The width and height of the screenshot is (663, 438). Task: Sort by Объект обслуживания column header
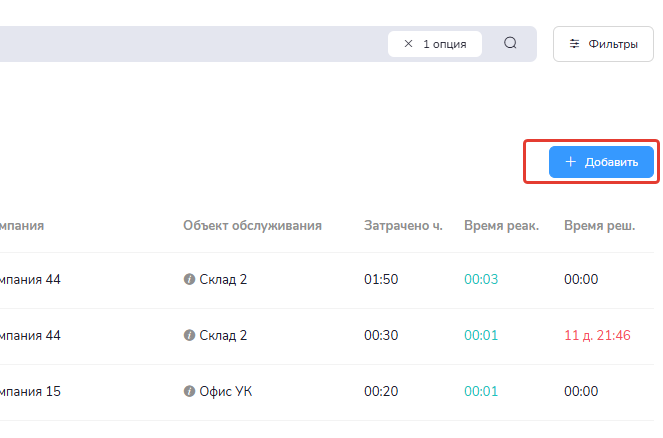coord(252,225)
